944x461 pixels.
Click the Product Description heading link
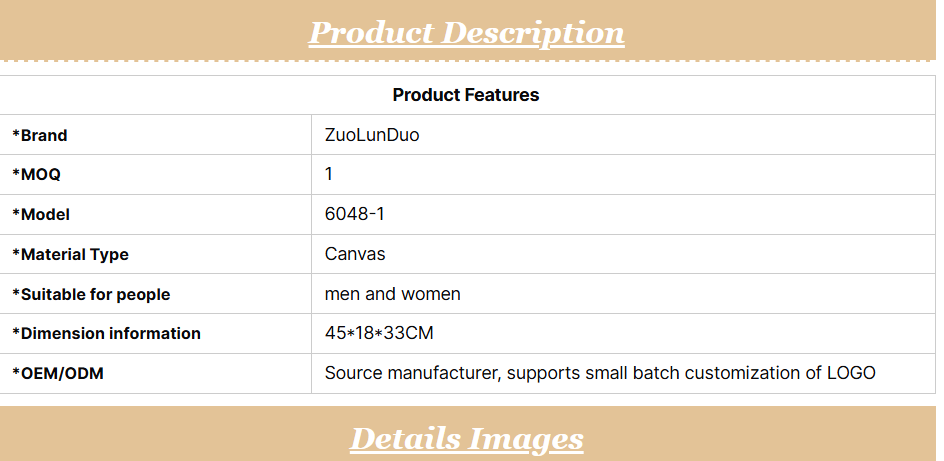[466, 33]
